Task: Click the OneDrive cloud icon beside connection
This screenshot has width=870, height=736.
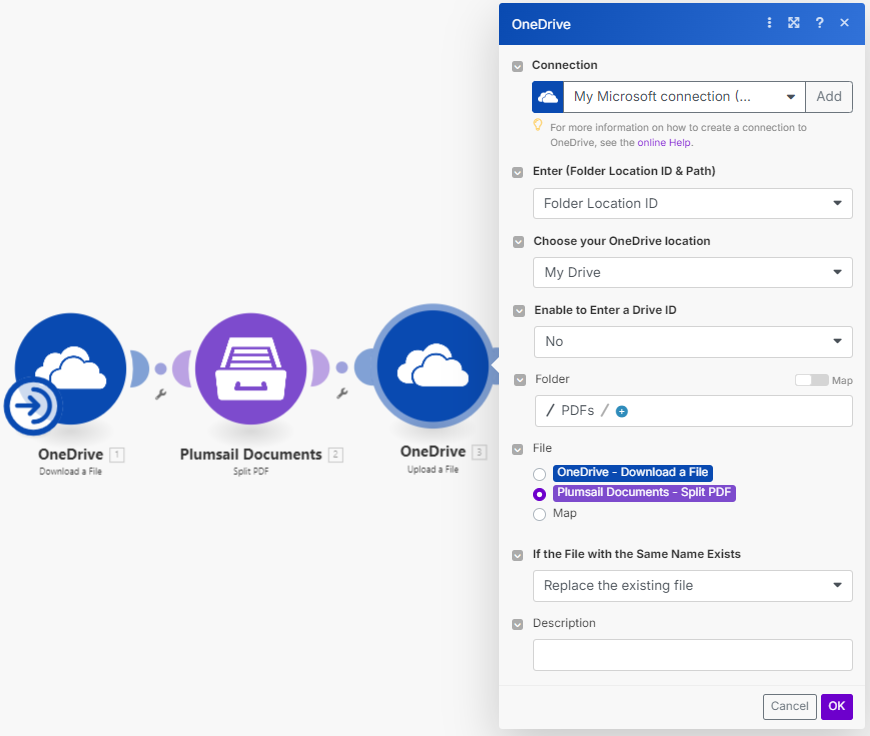Action: (548, 97)
